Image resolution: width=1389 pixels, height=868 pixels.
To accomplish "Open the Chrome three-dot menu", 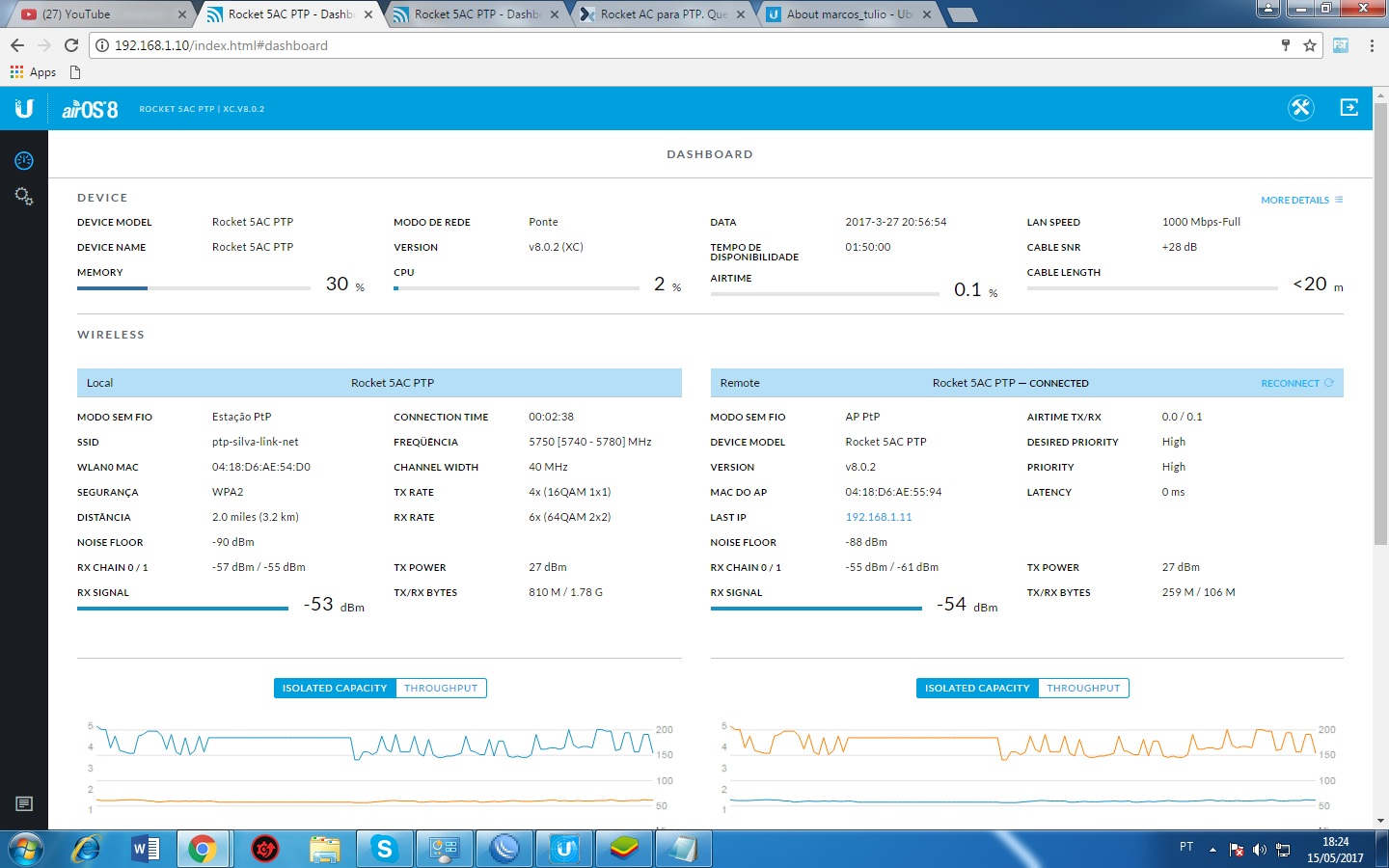I will 1372,45.
